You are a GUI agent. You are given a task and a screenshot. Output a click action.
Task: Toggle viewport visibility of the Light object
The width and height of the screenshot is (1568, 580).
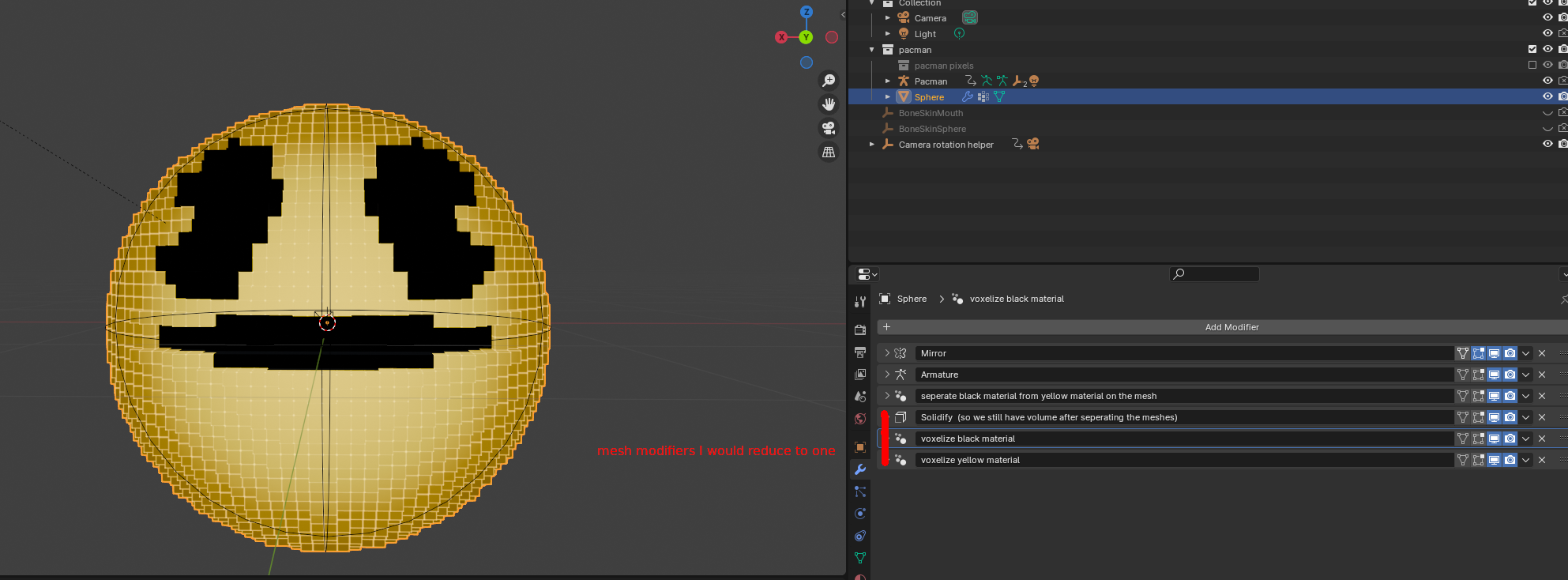click(1547, 33)
